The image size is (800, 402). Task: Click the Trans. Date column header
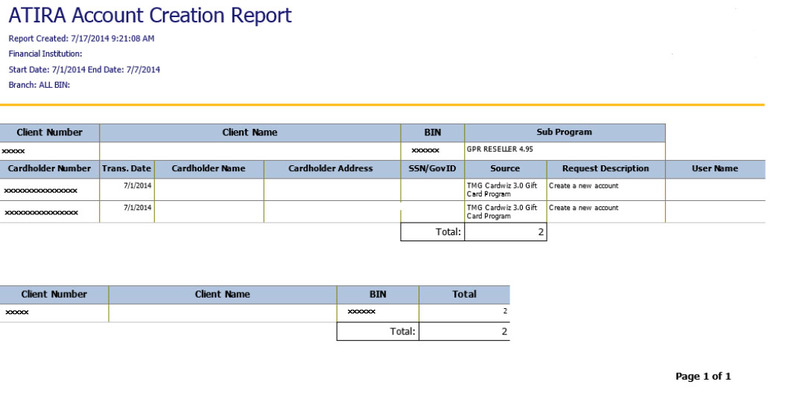[x=128, y=169]
